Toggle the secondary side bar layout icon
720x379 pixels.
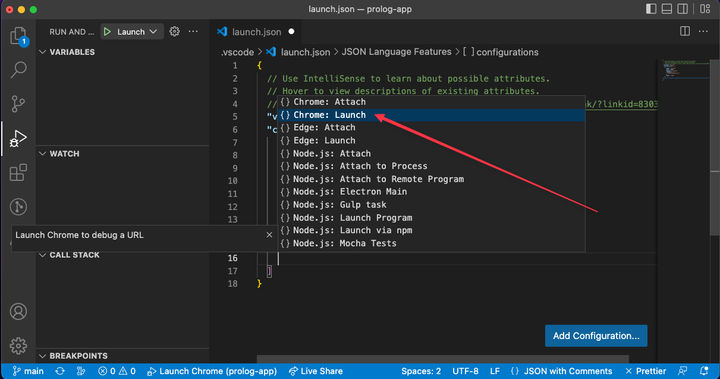tap(683, 9)
